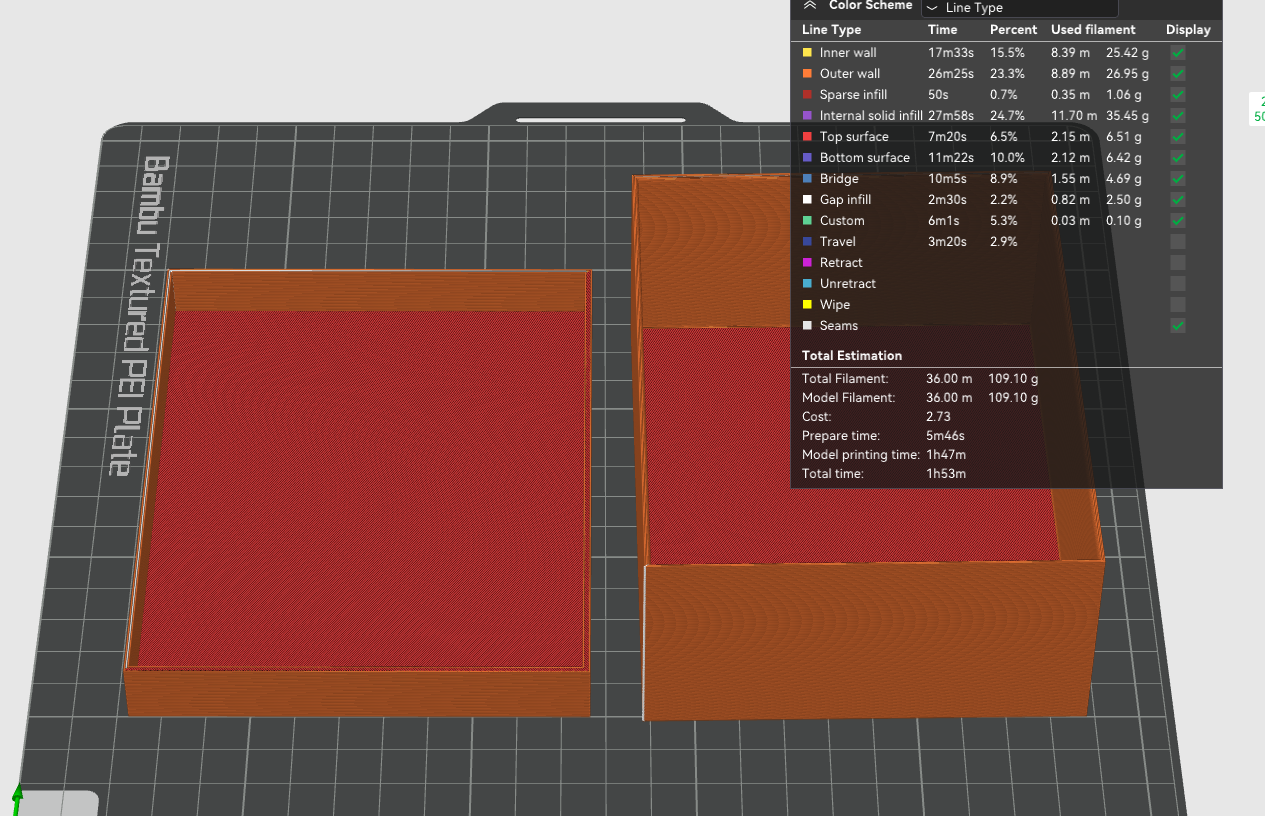Toggle Bridge display checkbox

tap(1178, 178)
